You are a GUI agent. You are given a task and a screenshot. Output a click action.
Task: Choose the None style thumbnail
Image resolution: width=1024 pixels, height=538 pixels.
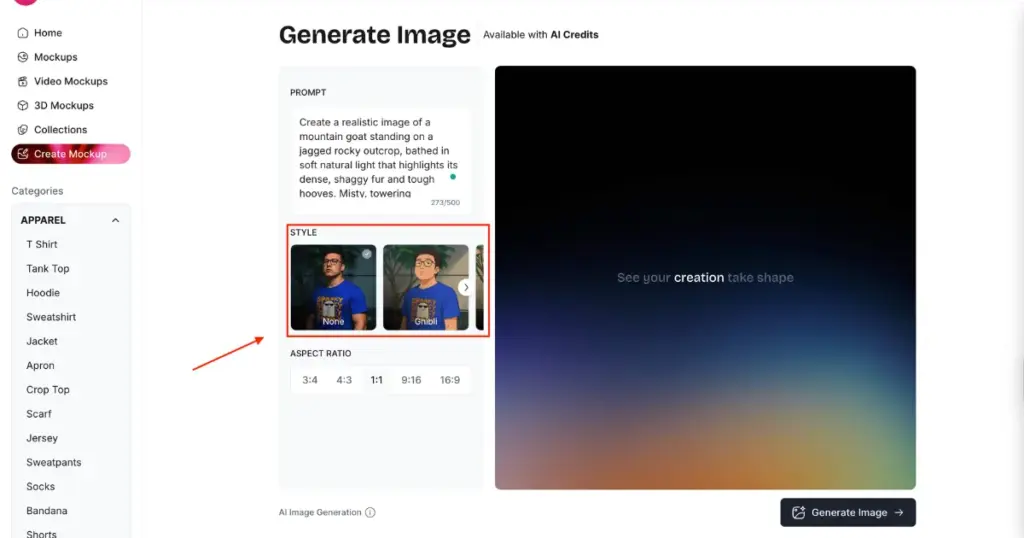pyautogui.click(x=333, y=287)
